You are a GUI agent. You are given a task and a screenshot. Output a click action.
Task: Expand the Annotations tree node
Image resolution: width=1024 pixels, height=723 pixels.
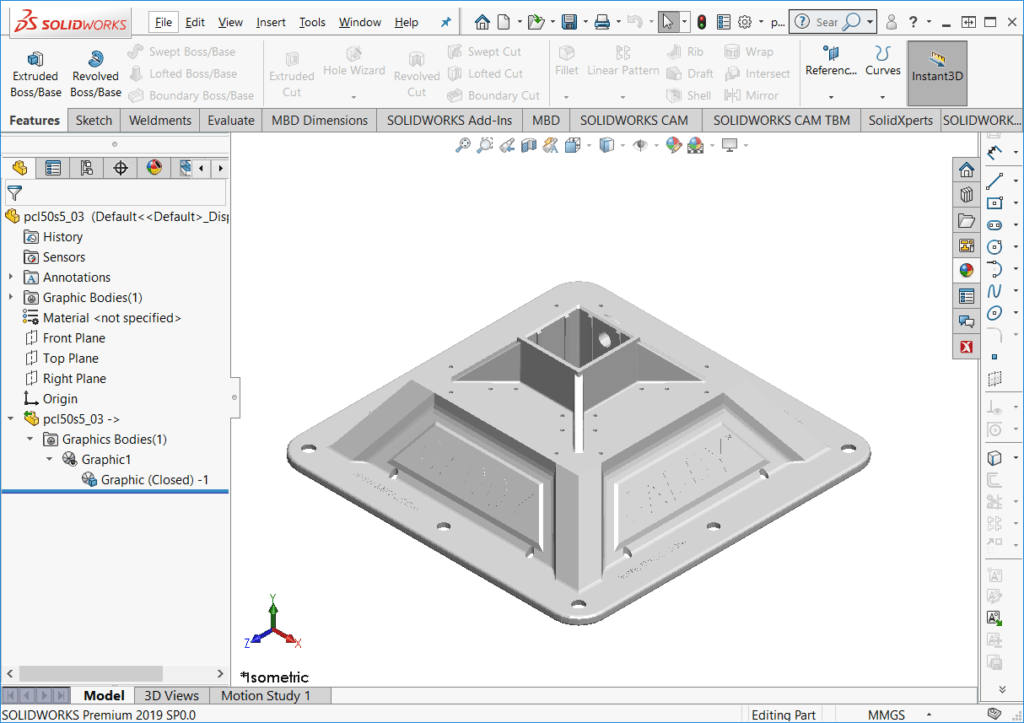(10, 277)
